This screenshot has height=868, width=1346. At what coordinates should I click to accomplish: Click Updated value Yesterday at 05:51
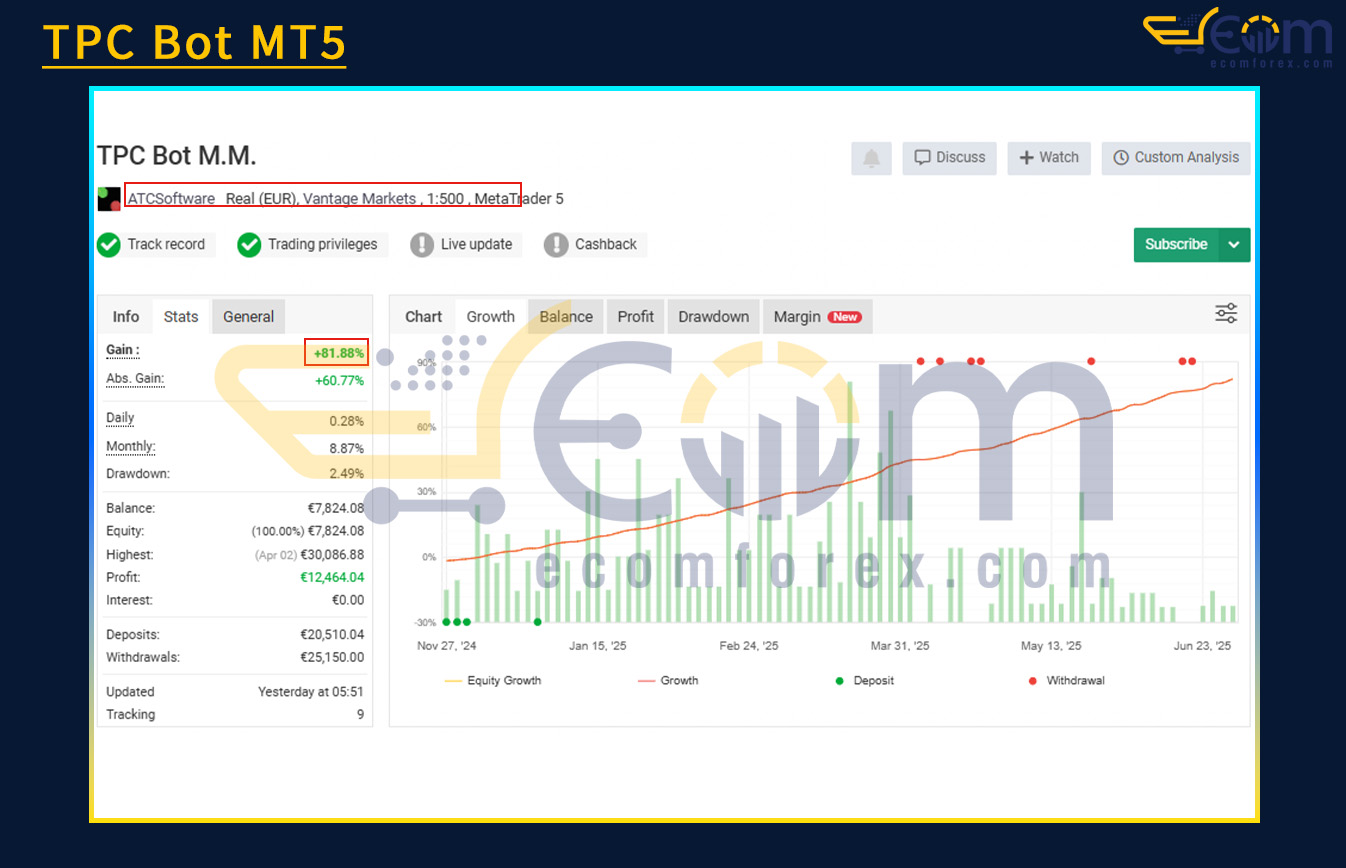[311, 692]
